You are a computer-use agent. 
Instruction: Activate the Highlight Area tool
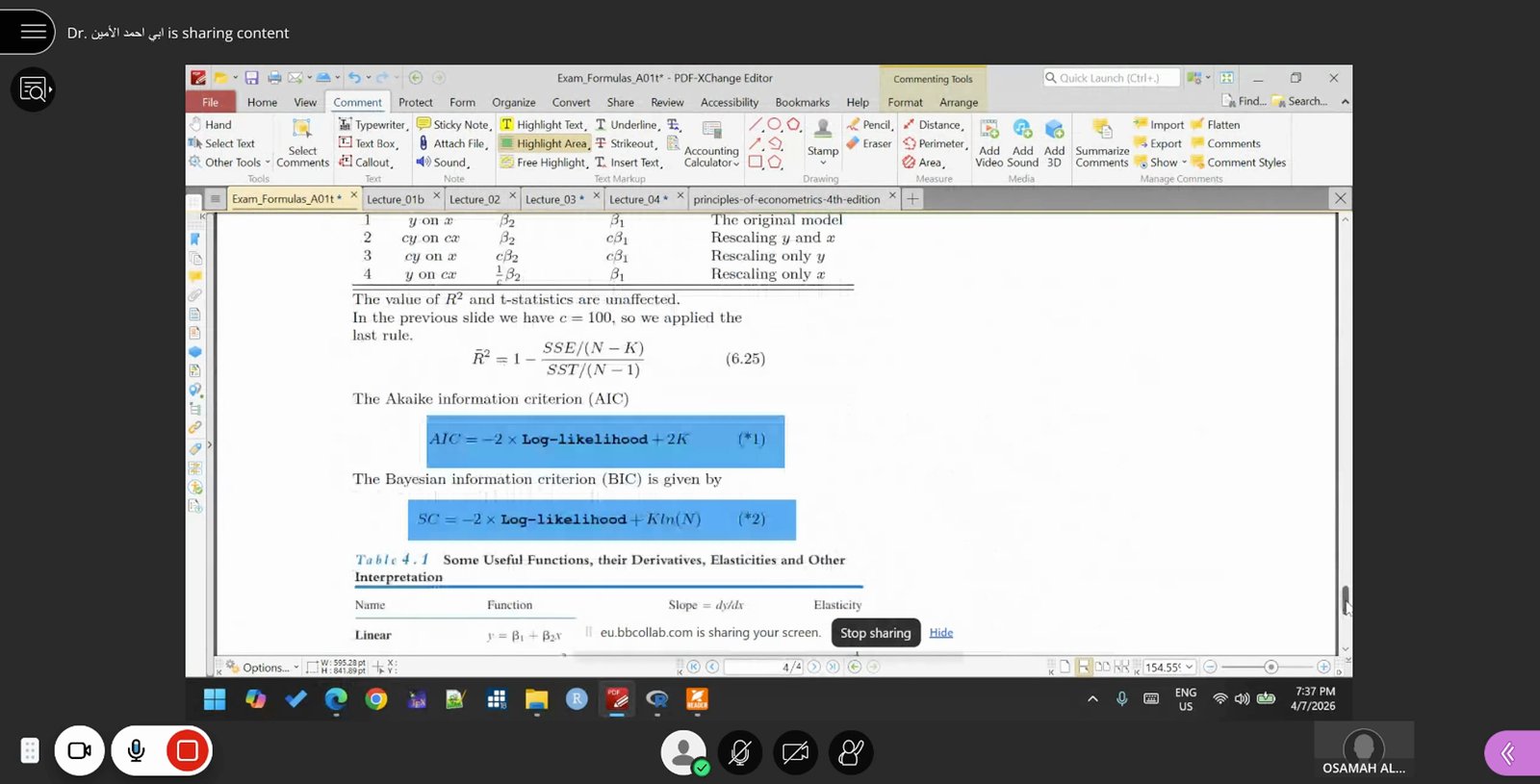click(x=544, y=143)
